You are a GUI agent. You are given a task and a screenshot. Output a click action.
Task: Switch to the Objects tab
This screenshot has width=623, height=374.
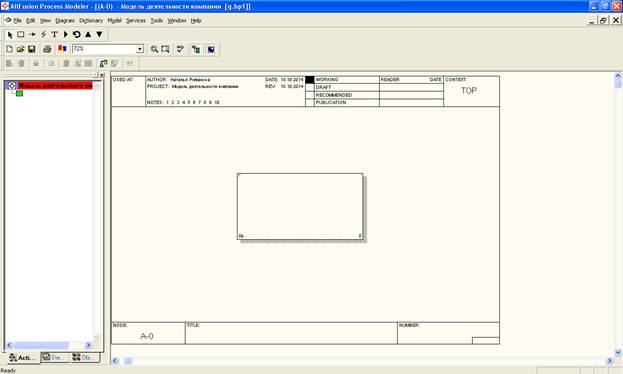pyautogui.click(x=84, y=358)
